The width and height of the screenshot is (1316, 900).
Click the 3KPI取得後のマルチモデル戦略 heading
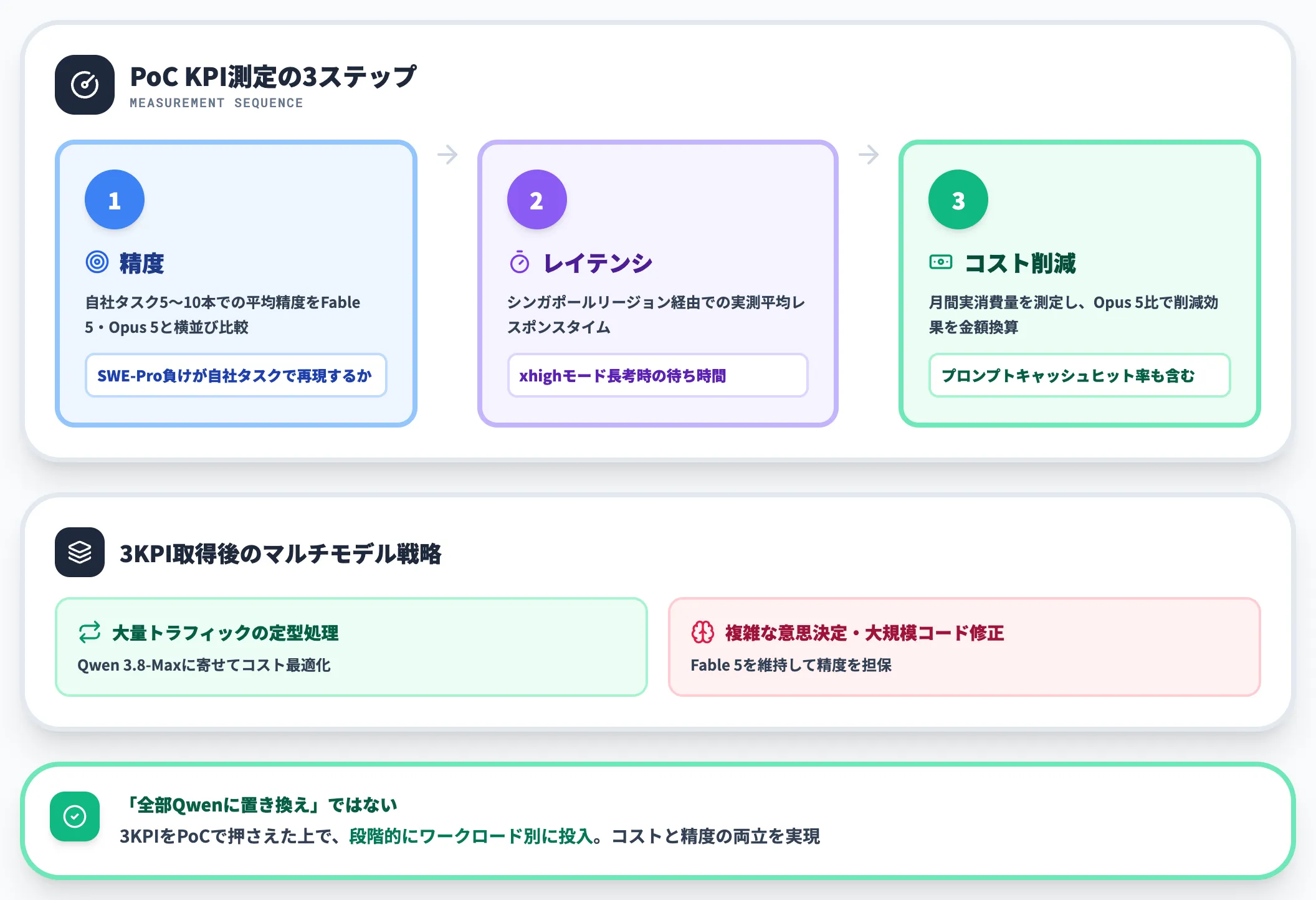click(x=280, y=553)
